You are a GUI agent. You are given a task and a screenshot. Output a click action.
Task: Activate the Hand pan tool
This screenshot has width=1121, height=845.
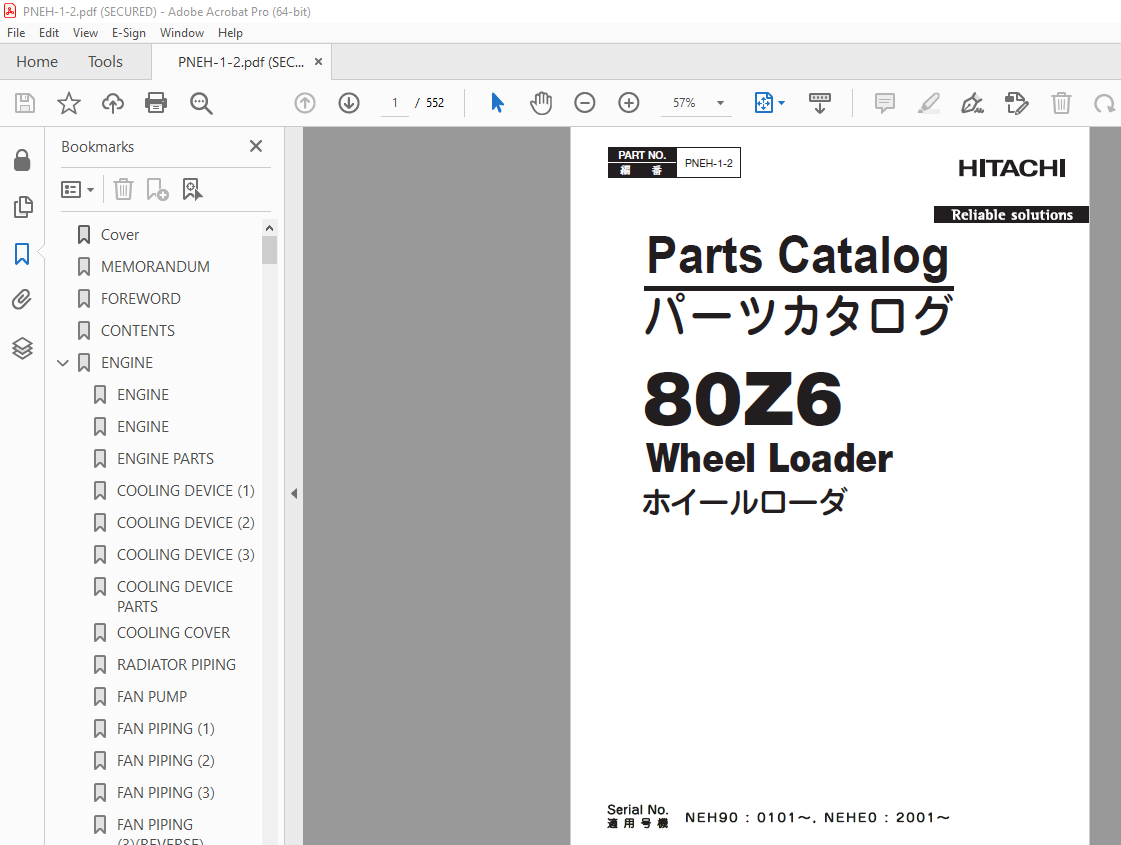tap(541, 103)
